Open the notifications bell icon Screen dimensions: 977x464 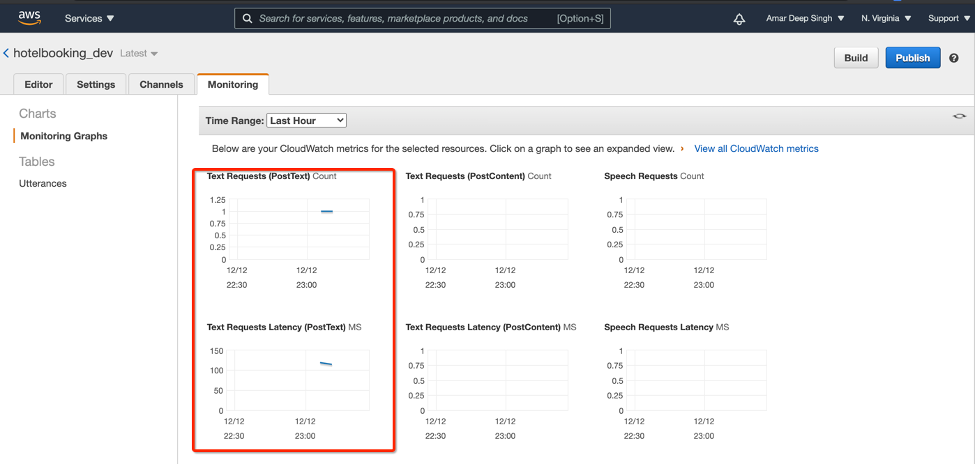click(740, 19)
